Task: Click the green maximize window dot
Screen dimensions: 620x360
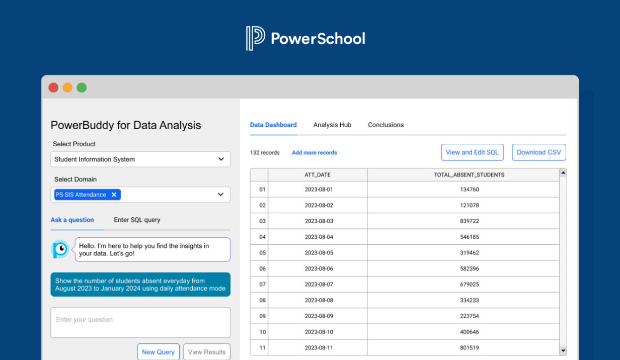Action: click(82, 87)
